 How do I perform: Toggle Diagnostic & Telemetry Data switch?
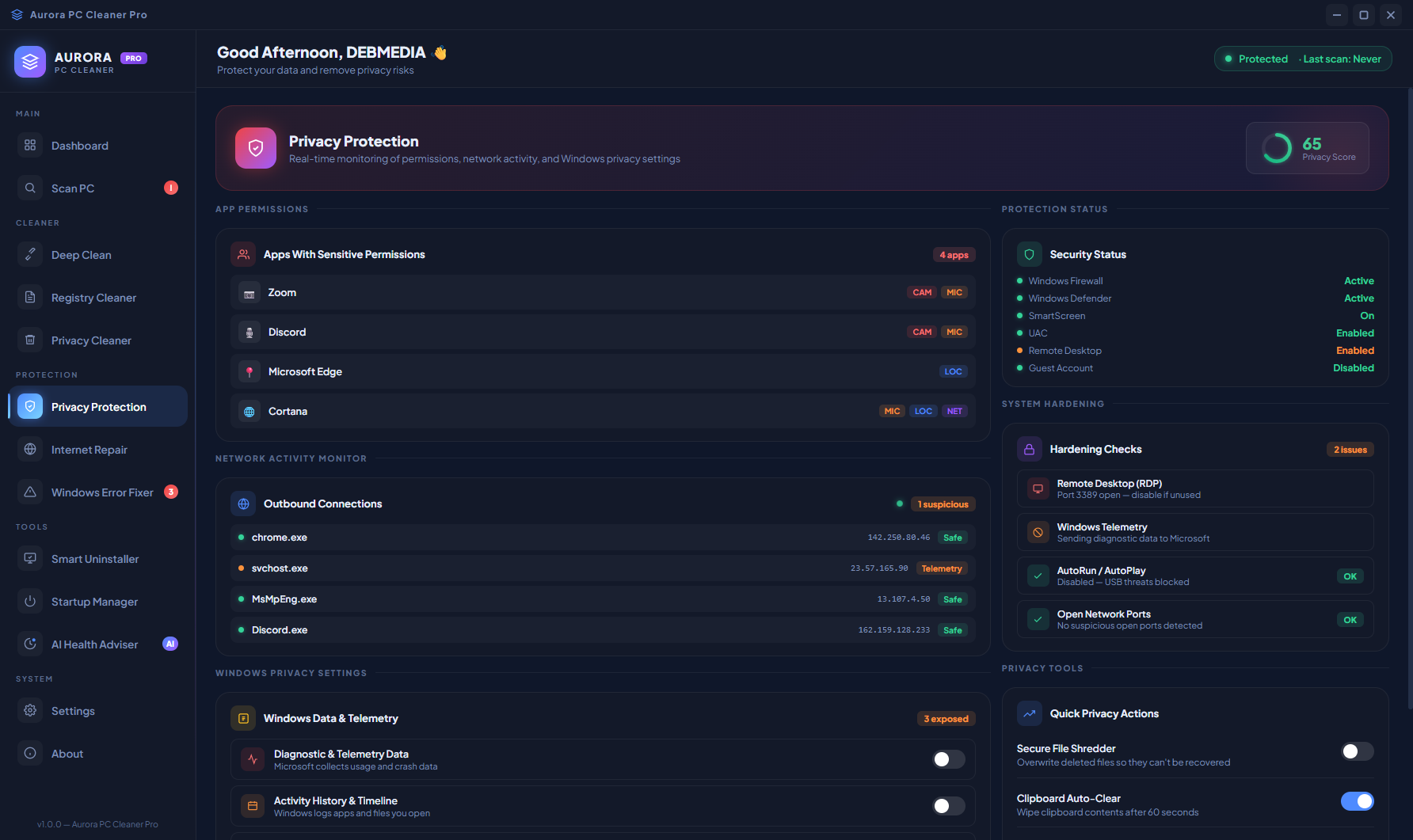pos(949,759)
